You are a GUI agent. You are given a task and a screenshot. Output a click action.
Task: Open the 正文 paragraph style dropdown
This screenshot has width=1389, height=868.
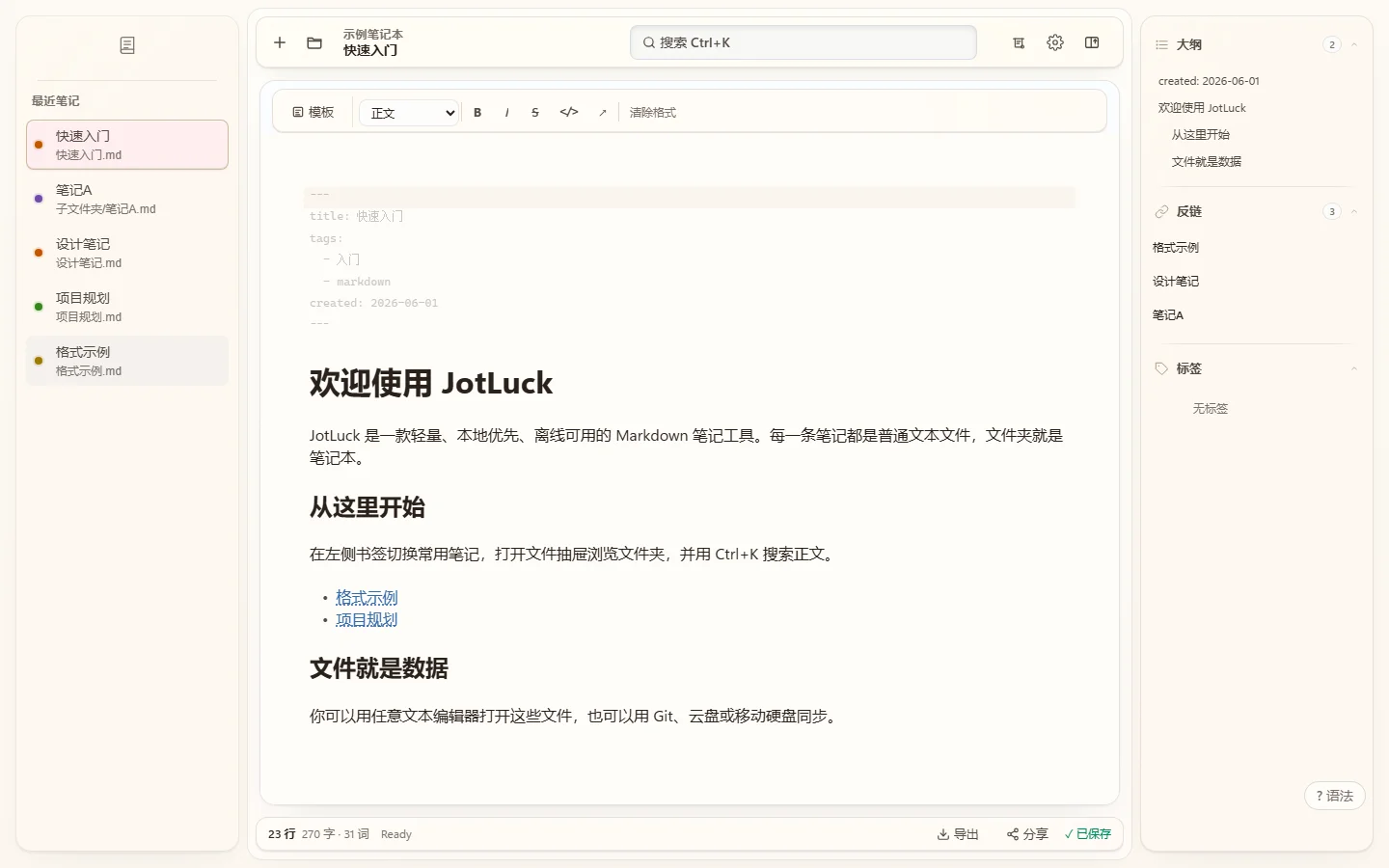pos(409,113)
